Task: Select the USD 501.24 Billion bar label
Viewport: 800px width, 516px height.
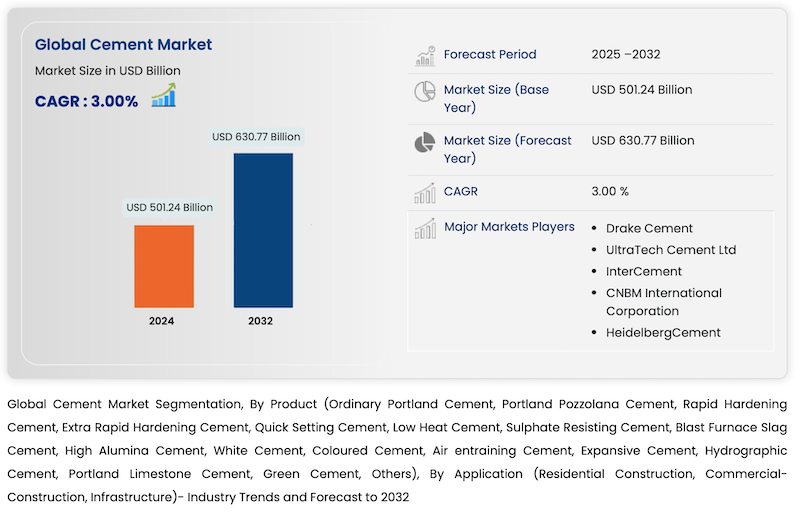Action: (x=169, y=207)
